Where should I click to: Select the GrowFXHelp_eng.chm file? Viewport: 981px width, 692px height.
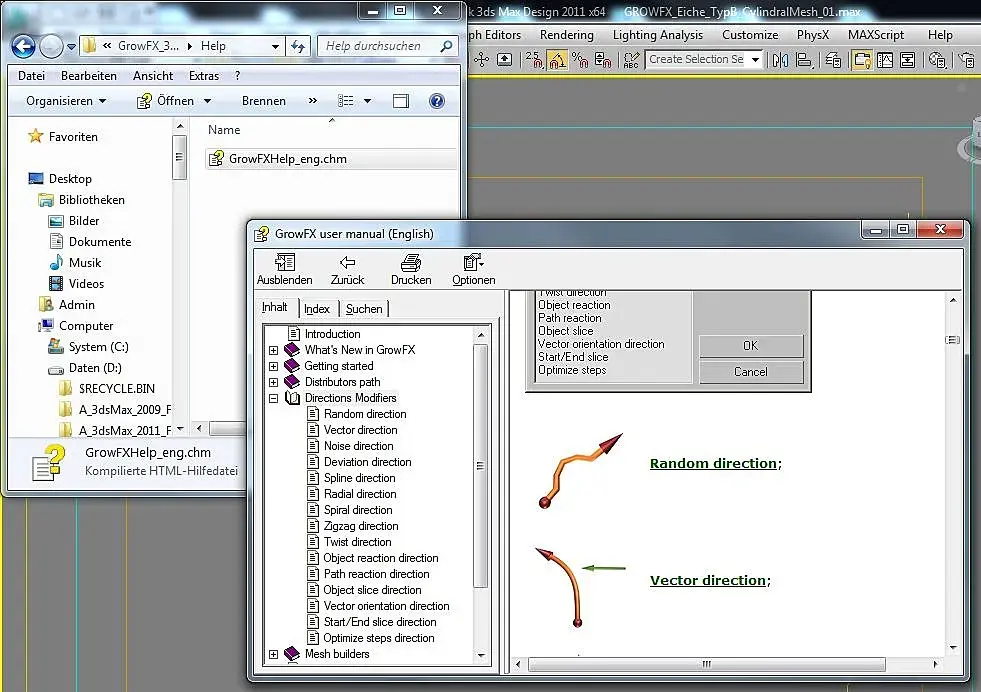288,158
